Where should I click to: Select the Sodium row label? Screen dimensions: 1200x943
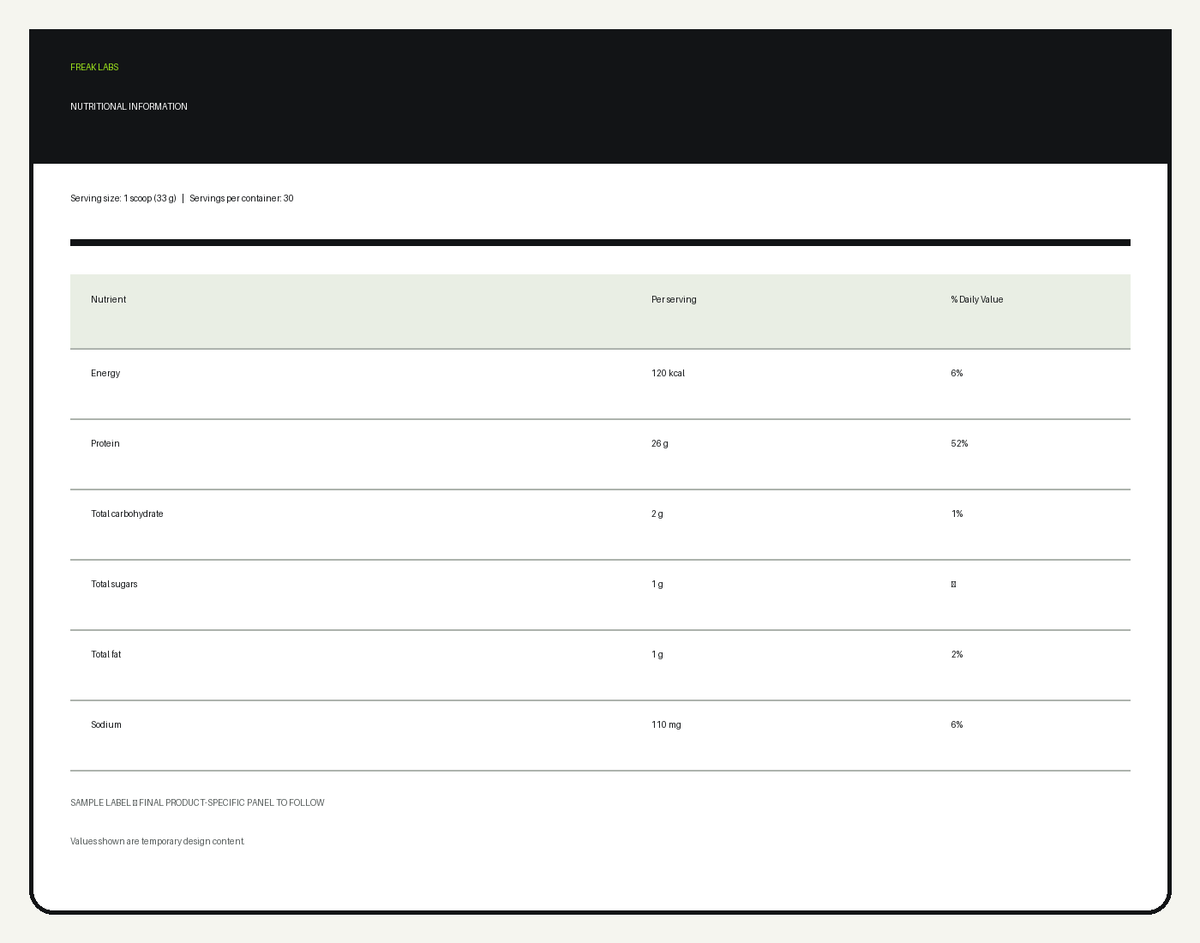[106, 725]
